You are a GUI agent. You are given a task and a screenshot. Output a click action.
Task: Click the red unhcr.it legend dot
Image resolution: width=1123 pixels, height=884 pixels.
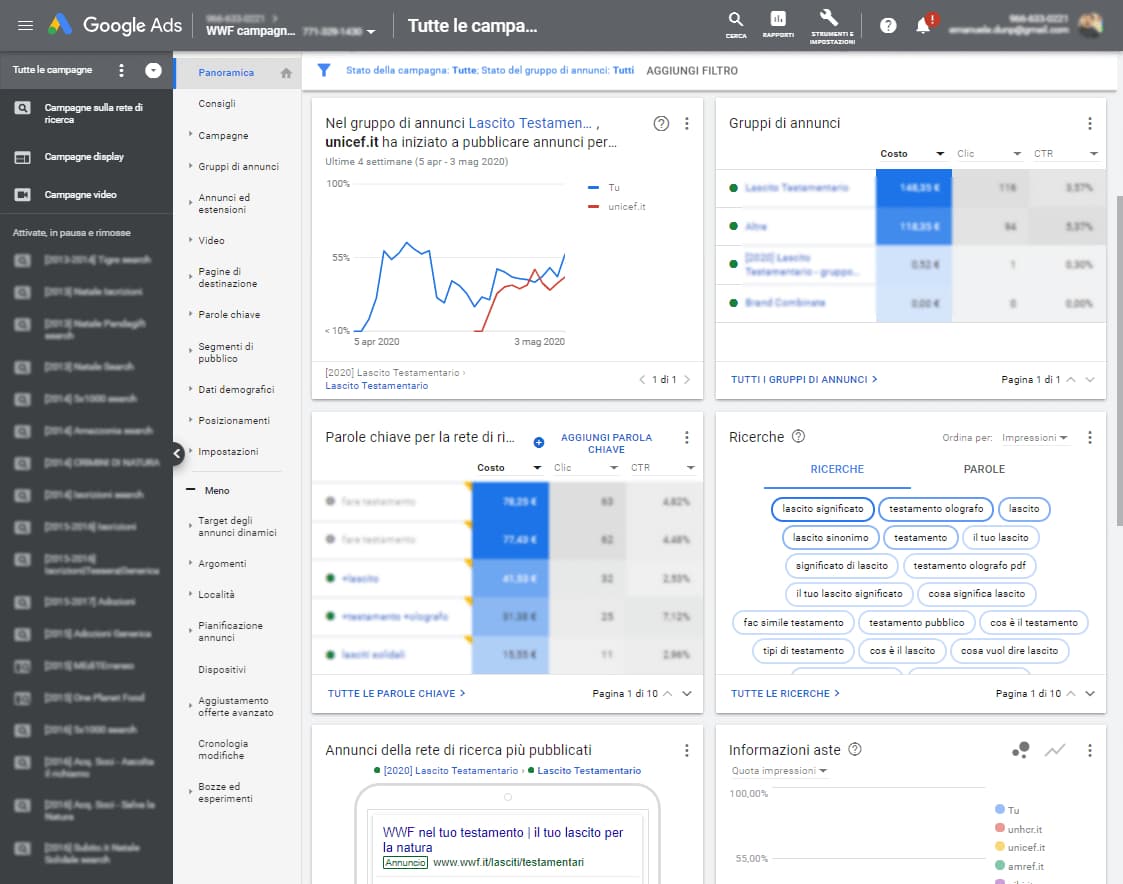coord(1000,828)
